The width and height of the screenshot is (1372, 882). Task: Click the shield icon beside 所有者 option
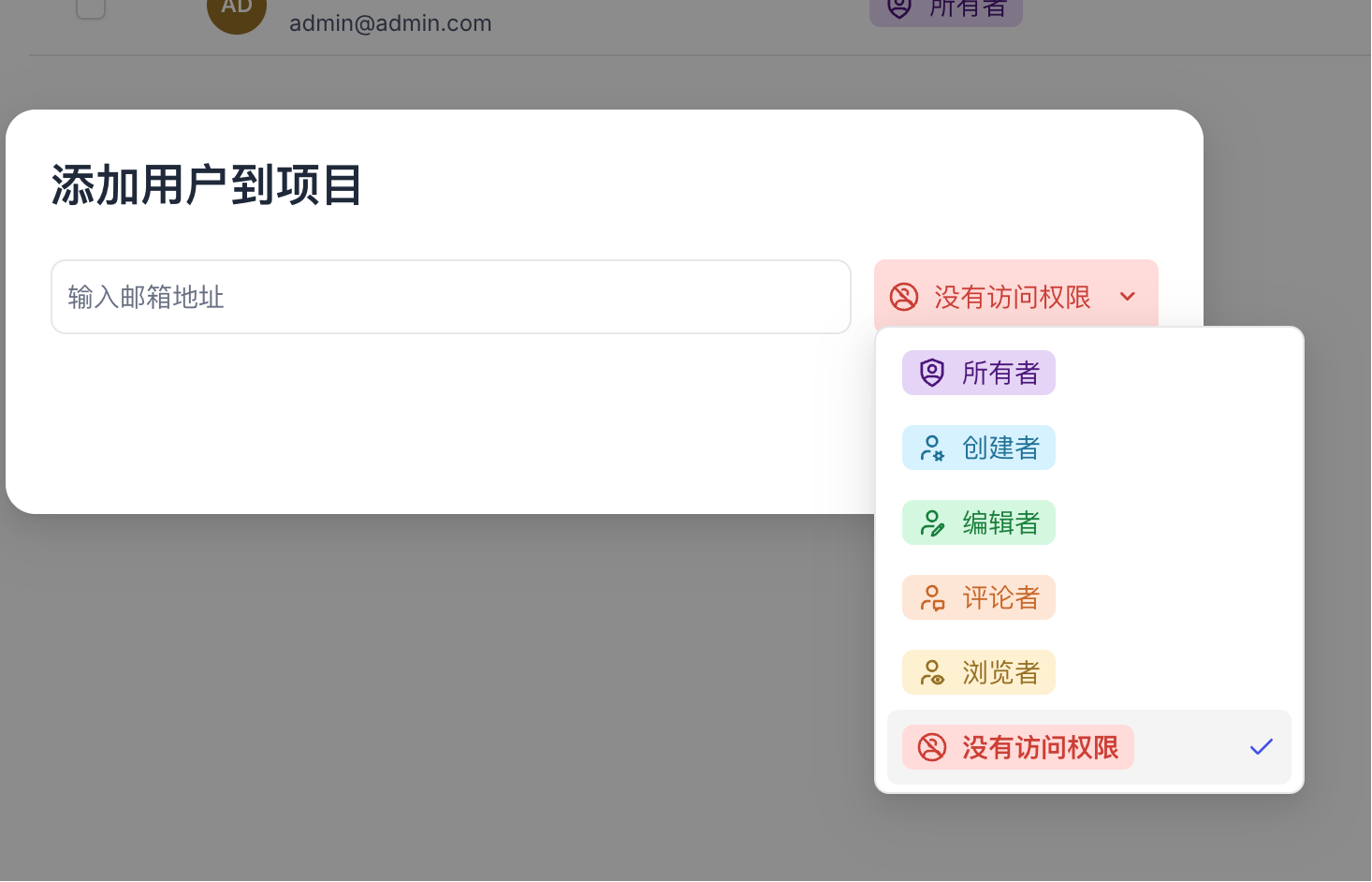coord(932,373)
